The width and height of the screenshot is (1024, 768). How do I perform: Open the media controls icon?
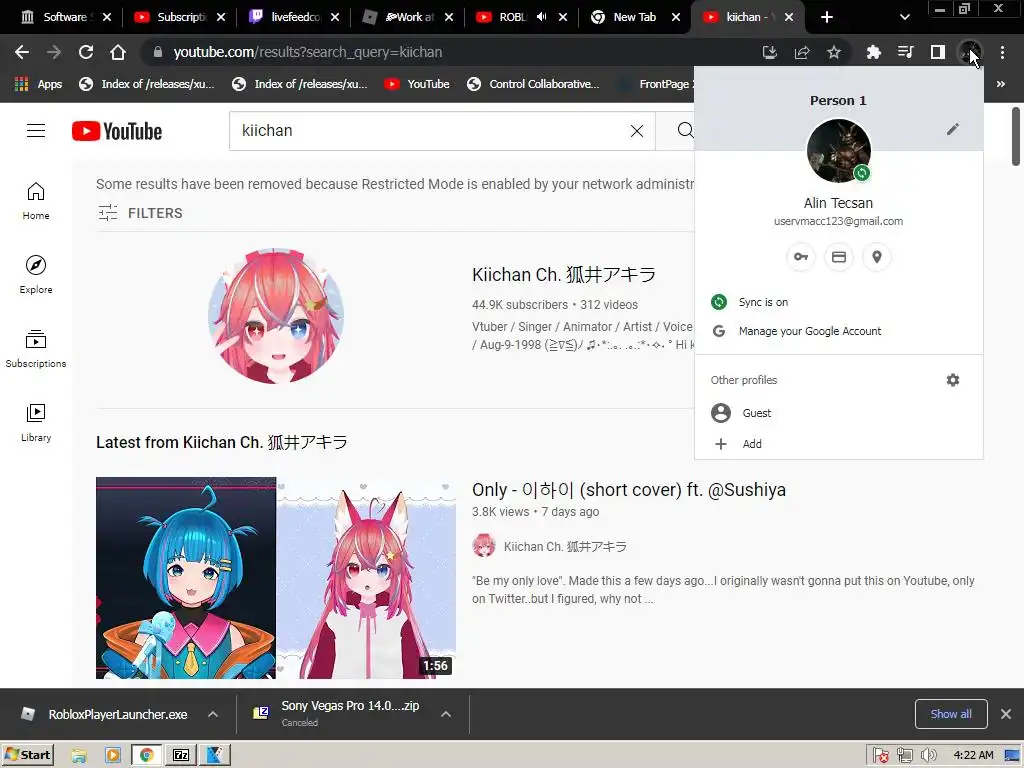(905, 52)
